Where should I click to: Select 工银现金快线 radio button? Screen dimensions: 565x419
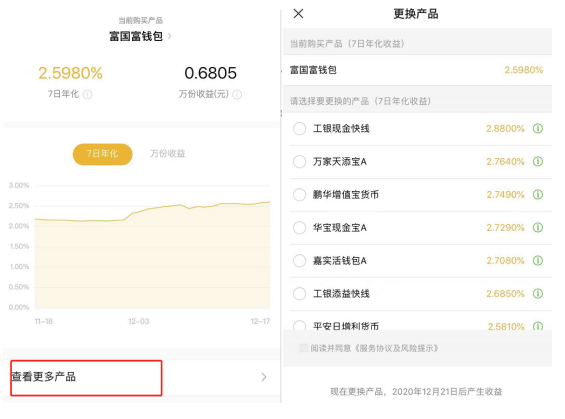[x=299, y=128]
